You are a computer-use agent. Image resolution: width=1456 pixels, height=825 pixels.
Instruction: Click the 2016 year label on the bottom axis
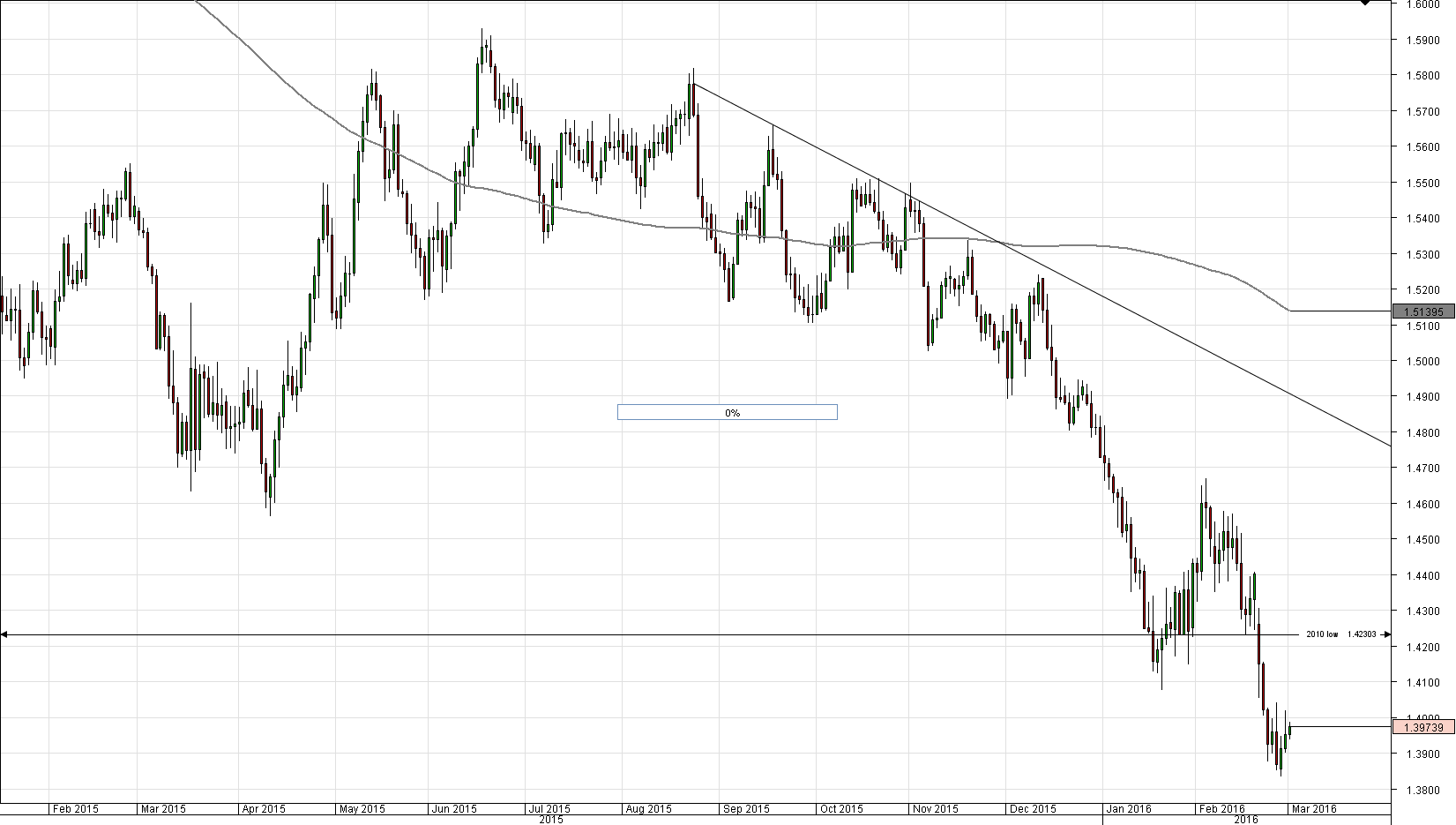[x=1246, y=820]
